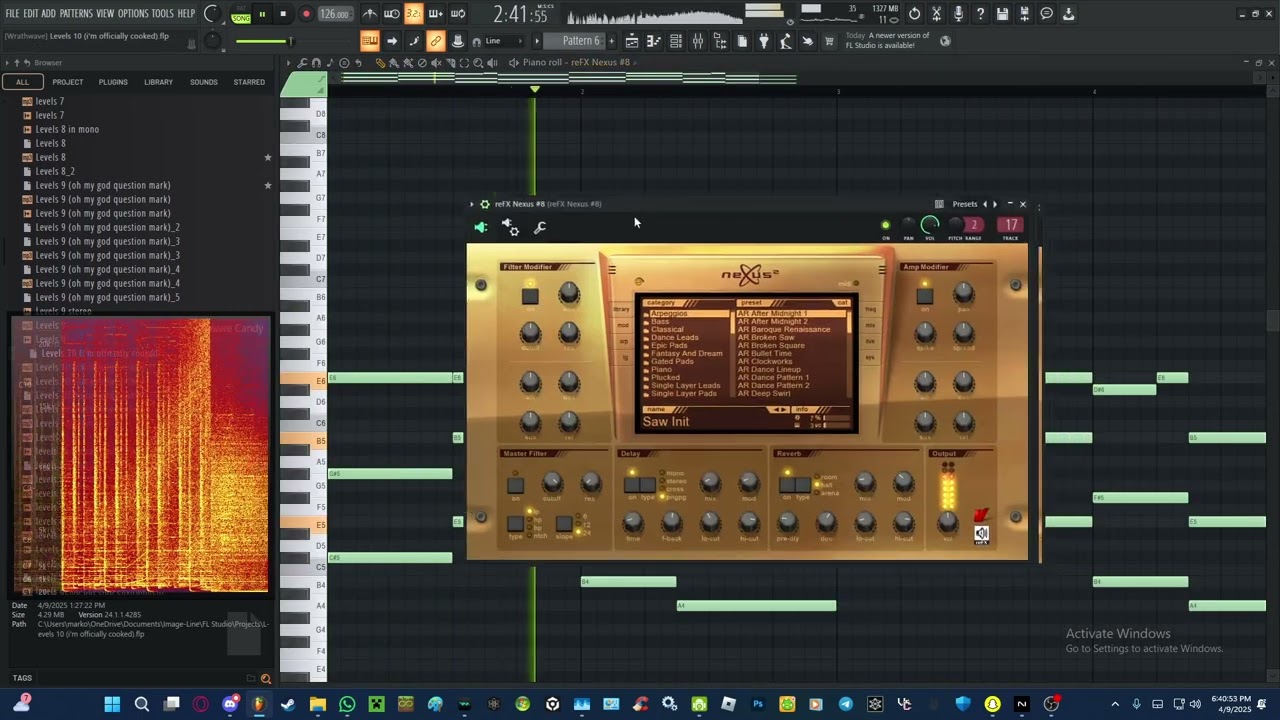The width and height of the screenshot is (1280, 720).
Task: Select the draw pencil tool in piano roll
Action: (380, 63)
